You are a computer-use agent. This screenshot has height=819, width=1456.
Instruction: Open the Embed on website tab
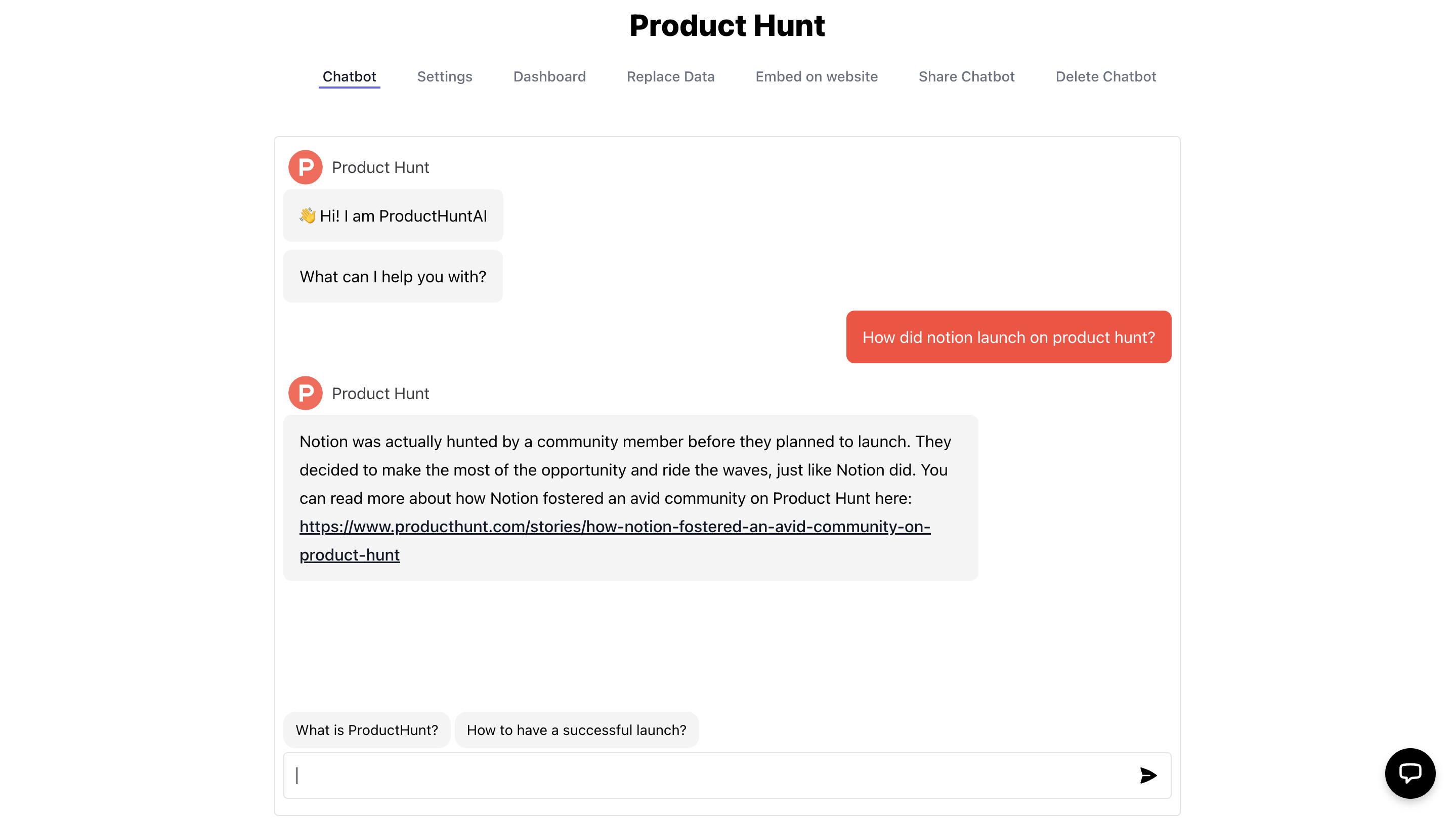pos(816,76)
